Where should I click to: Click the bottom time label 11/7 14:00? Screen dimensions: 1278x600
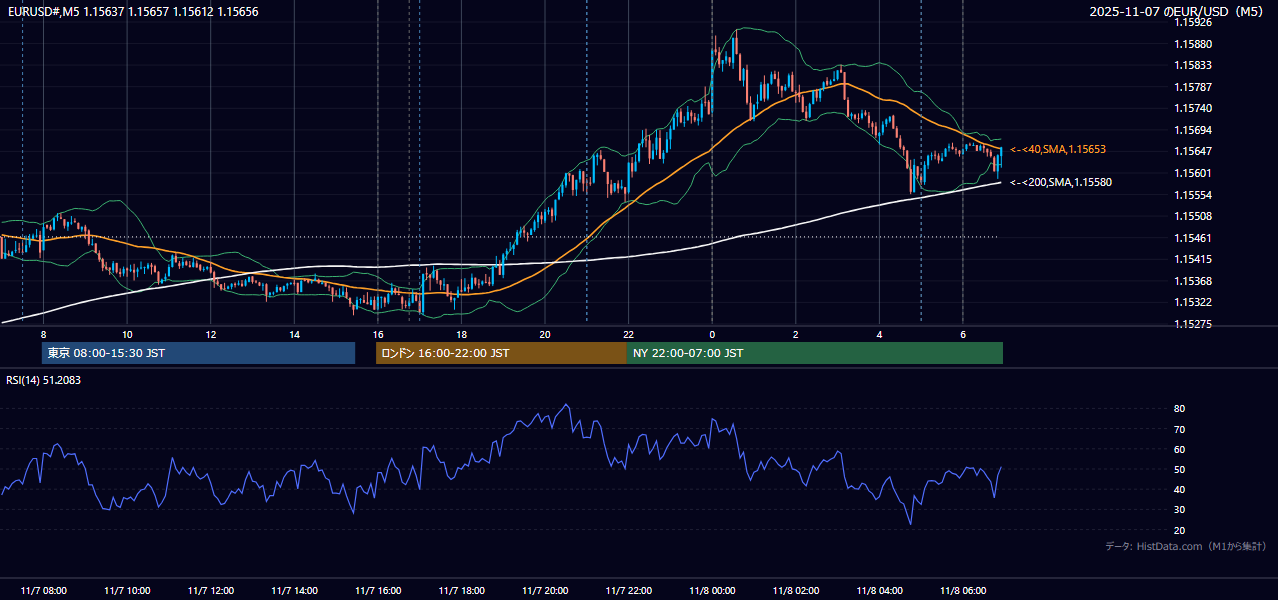[x=294, y=591]
